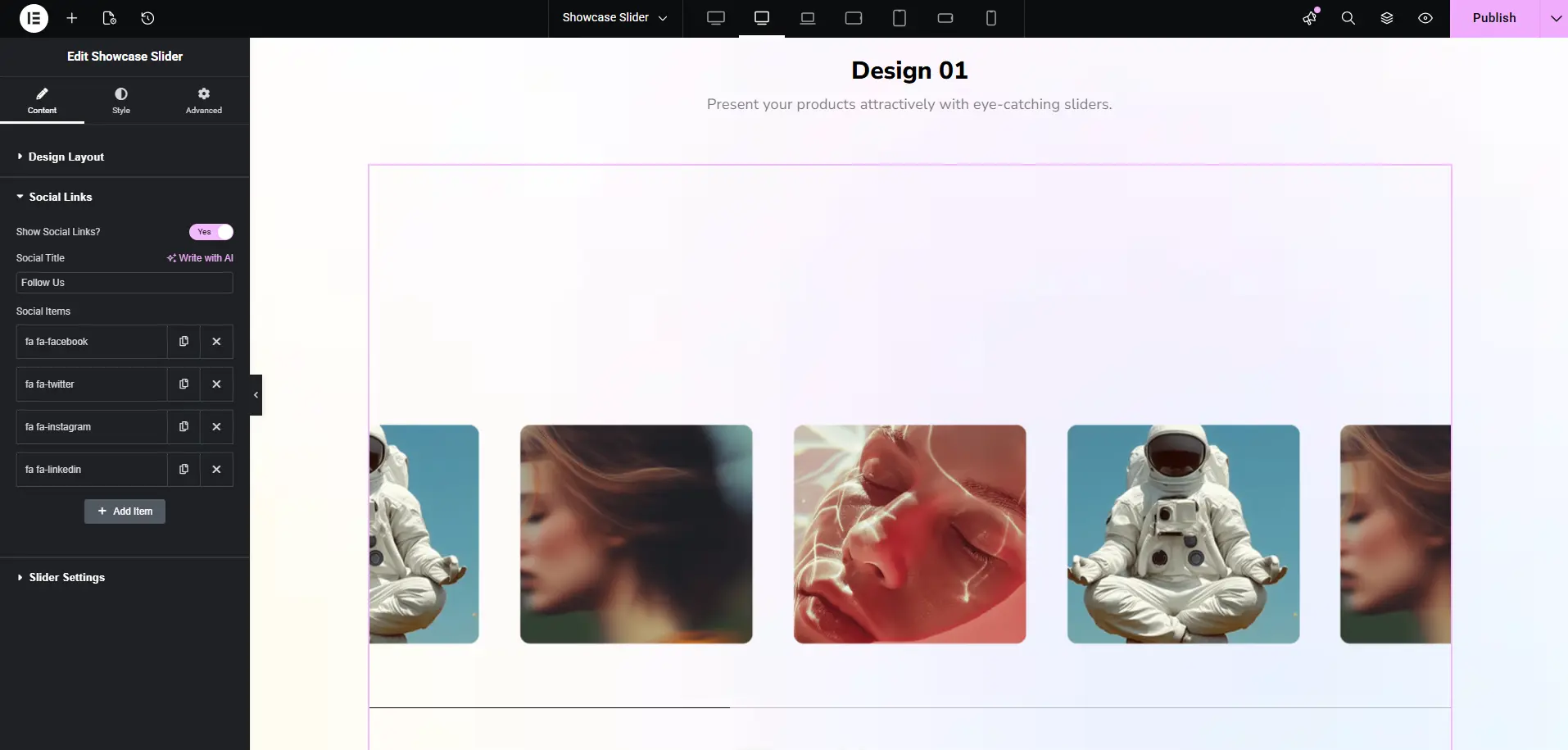Switch to tablet preview icon
The width and height of the screenshot is (1568, 750).
coord(899,18)
